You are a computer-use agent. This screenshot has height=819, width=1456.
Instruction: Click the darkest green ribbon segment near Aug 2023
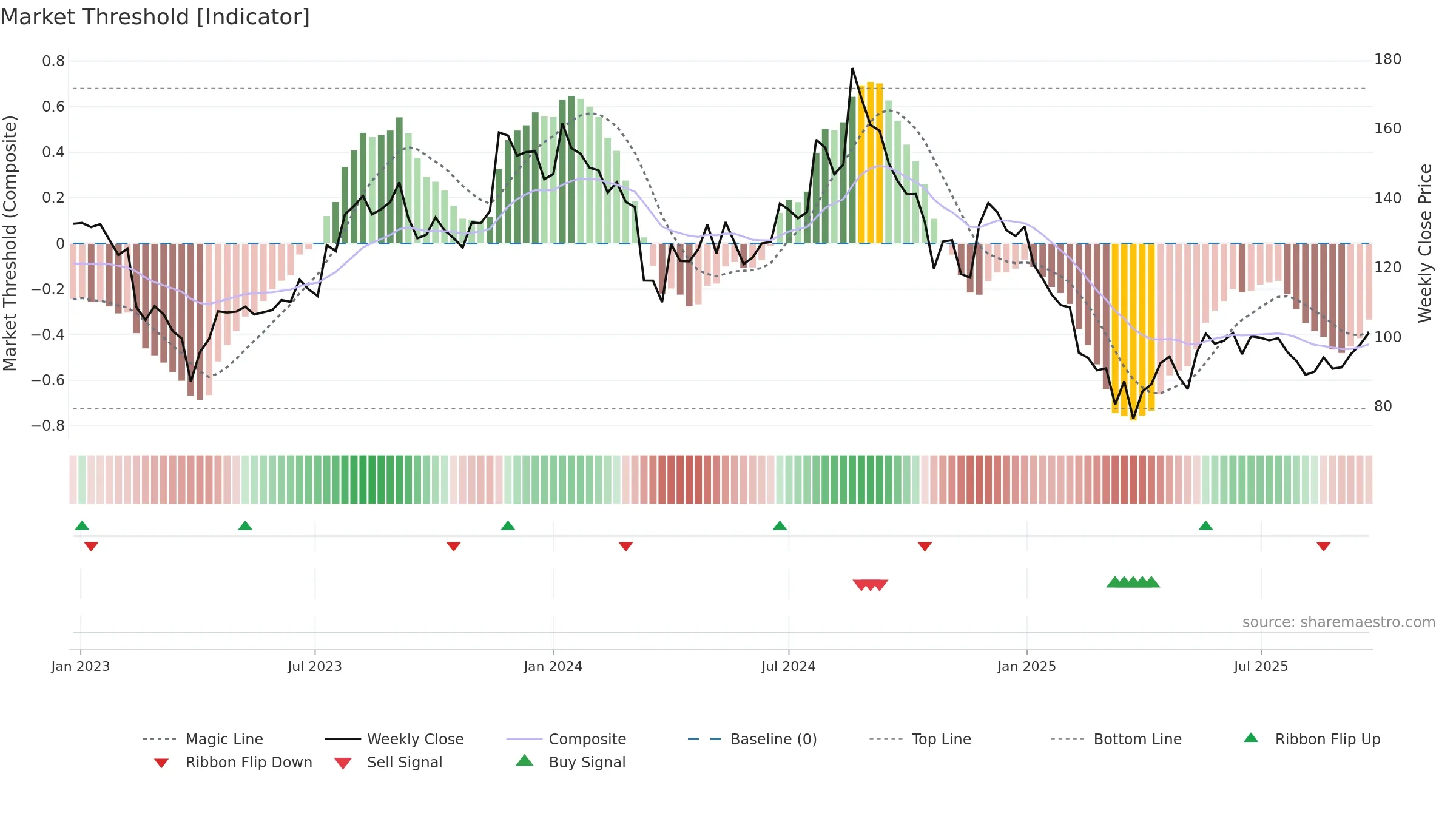pyautogui.click(x=363, y=479)
